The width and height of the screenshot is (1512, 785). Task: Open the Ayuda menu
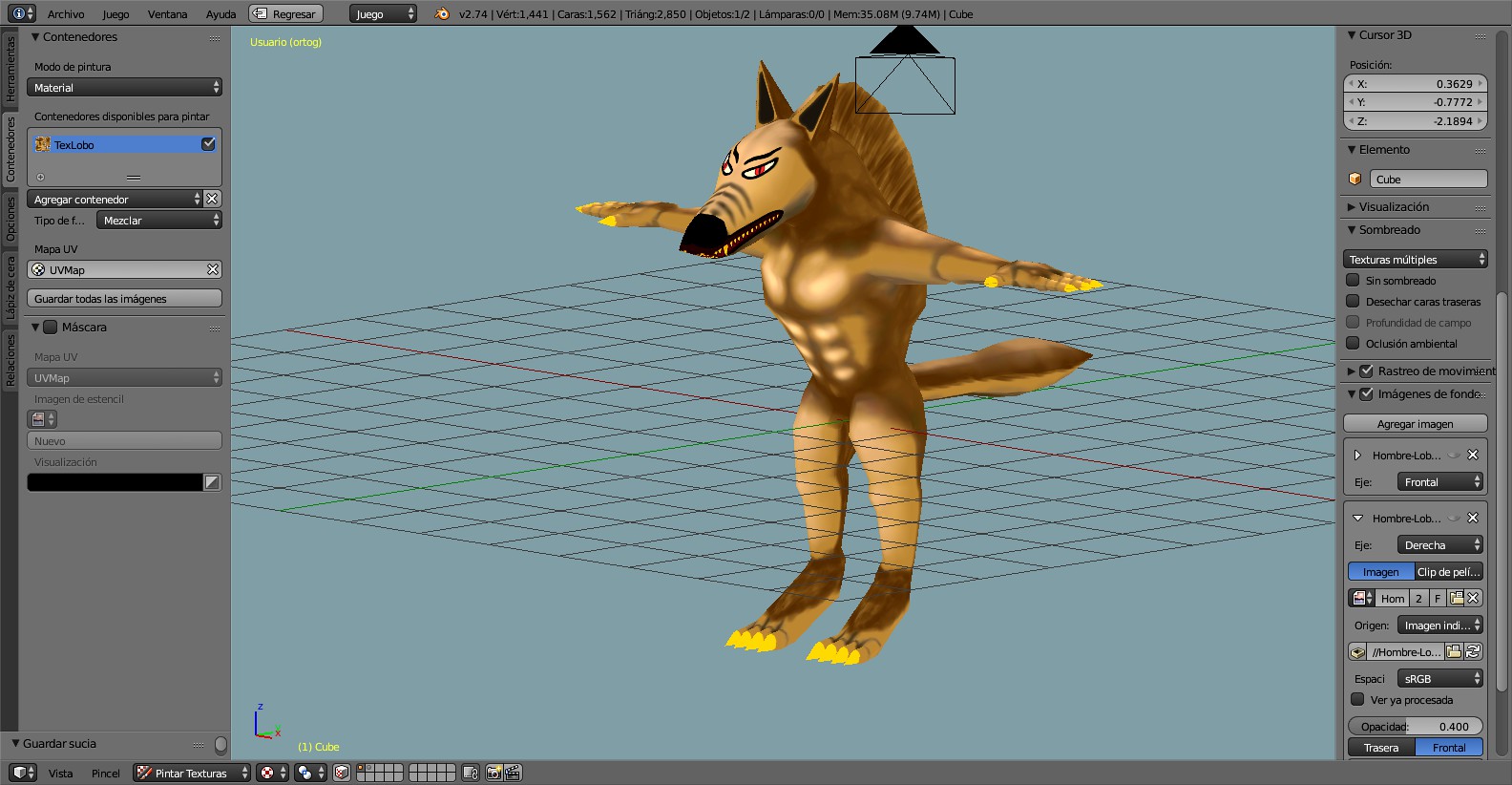pos(220,13)
